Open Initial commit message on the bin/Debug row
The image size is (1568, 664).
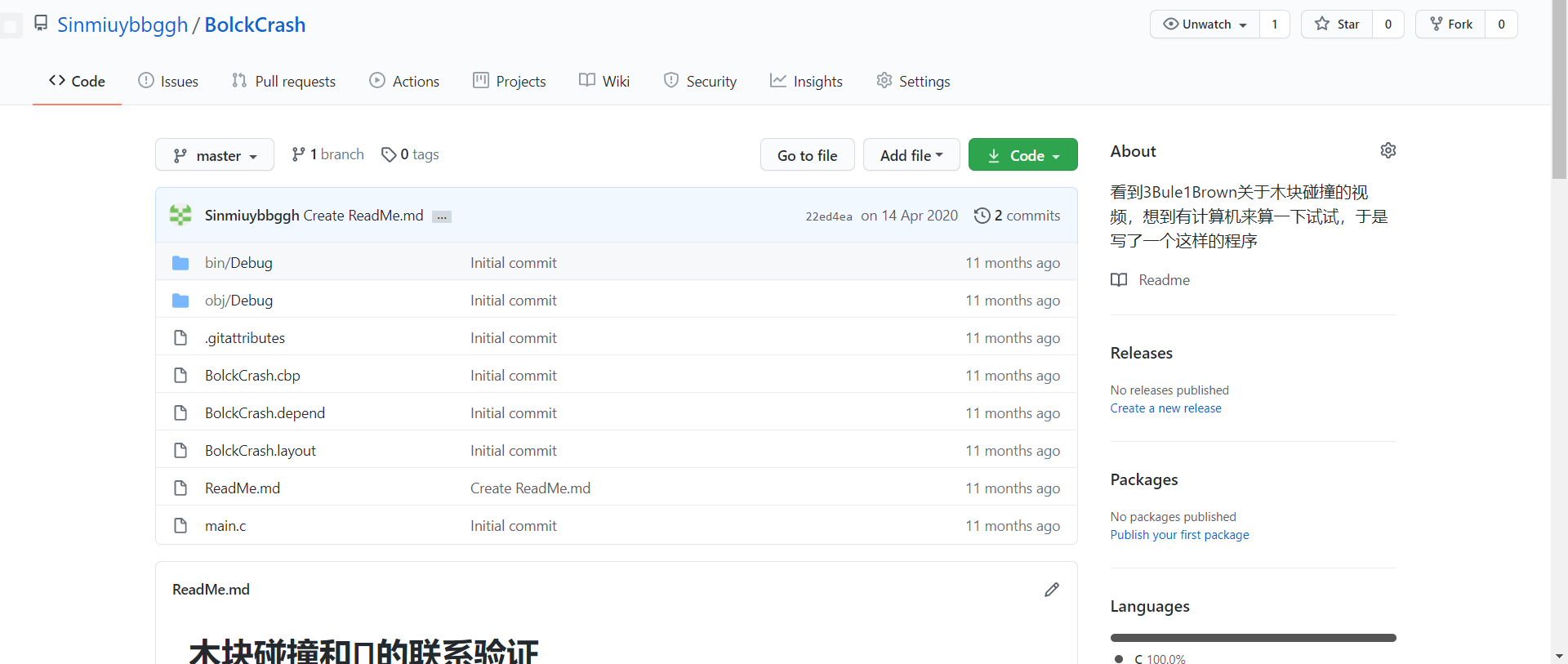coord(513,263)
